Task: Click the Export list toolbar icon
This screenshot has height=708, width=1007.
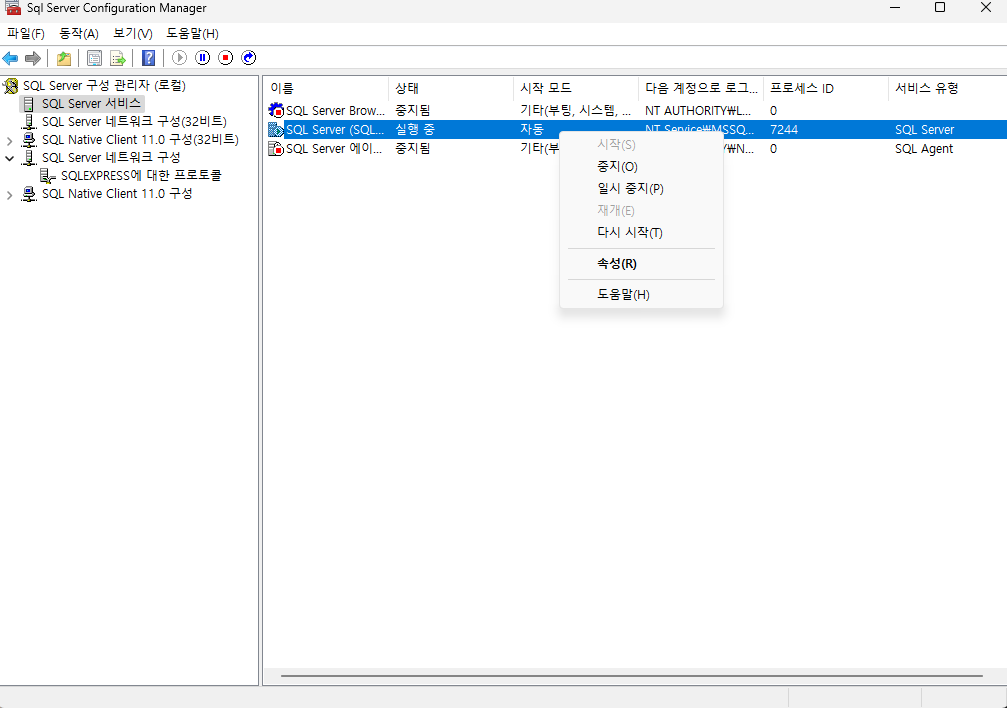Action: [118, 58]
